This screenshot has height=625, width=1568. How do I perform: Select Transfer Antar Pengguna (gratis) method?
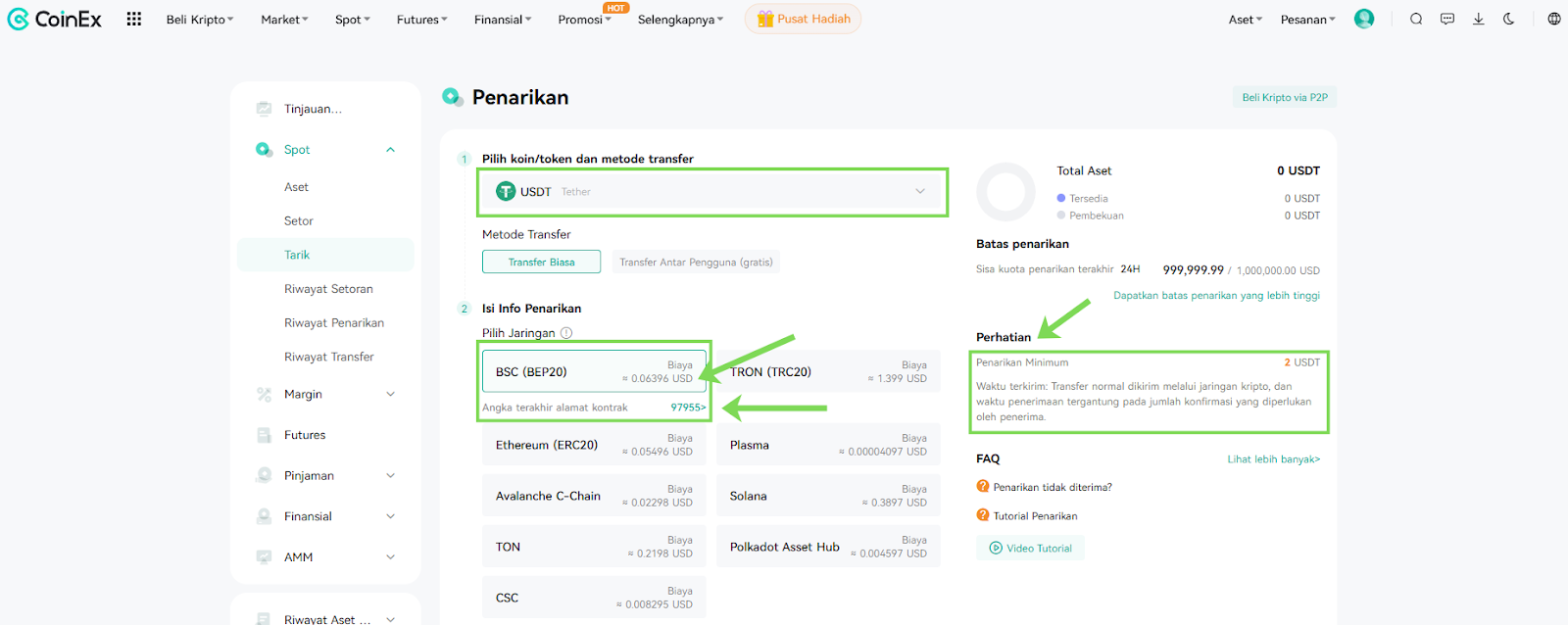tap(696, 262)
